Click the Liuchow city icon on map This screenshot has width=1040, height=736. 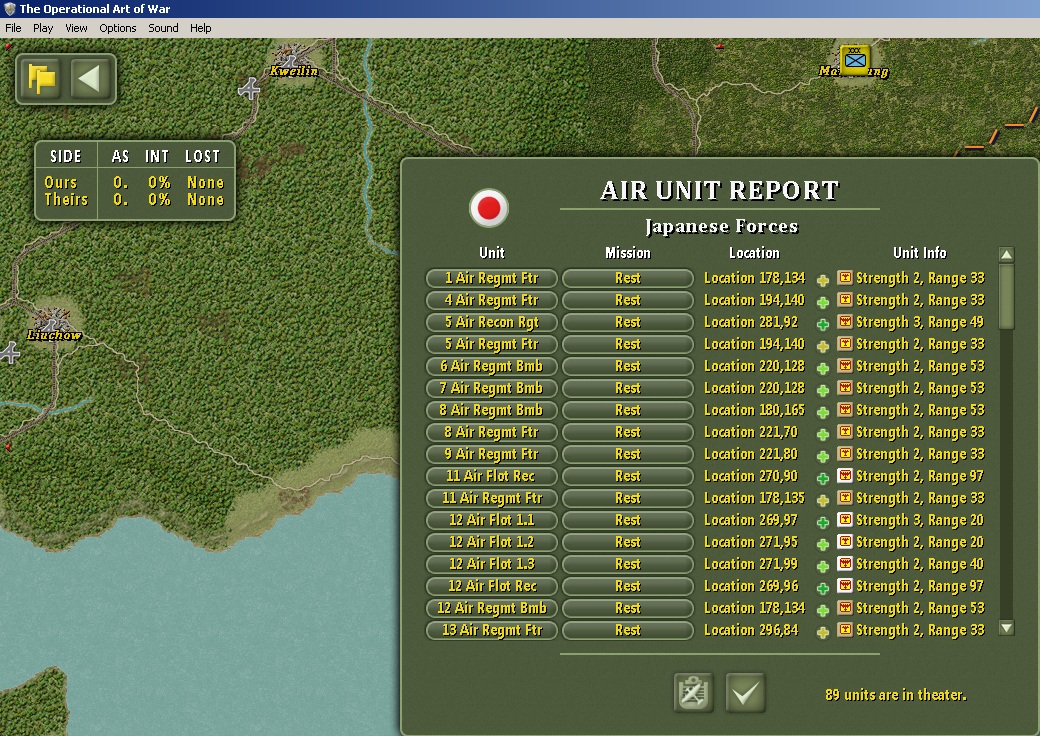point(53,318)
